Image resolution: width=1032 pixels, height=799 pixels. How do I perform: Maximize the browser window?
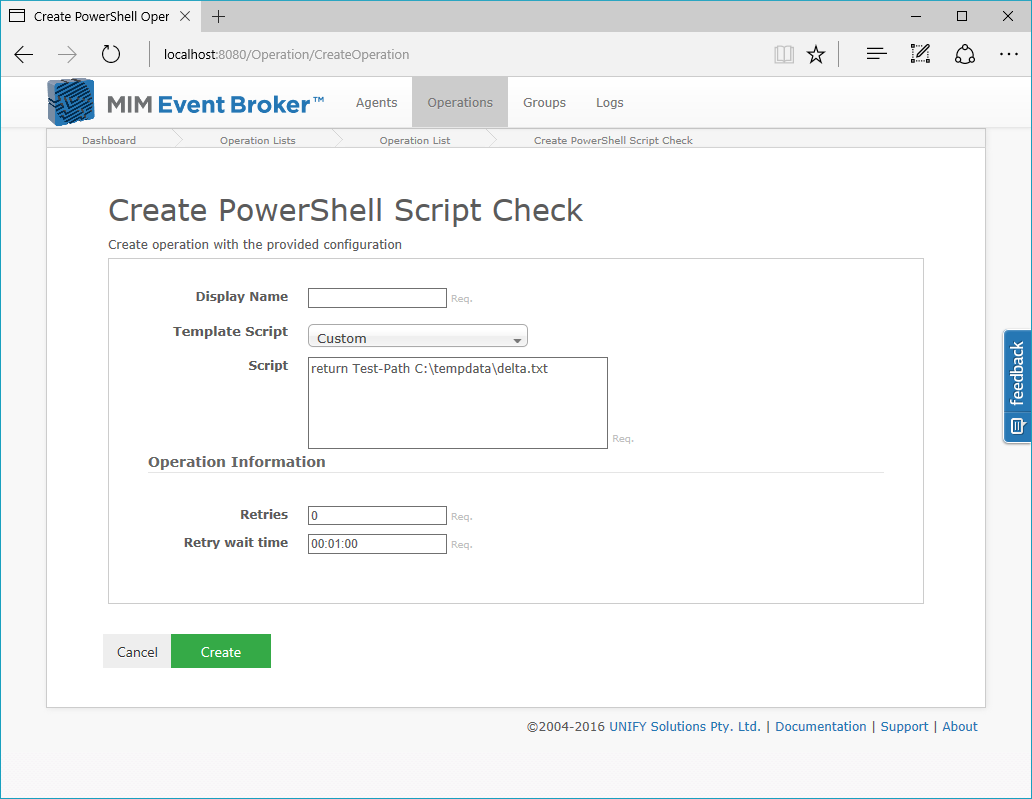pos(962,16)
